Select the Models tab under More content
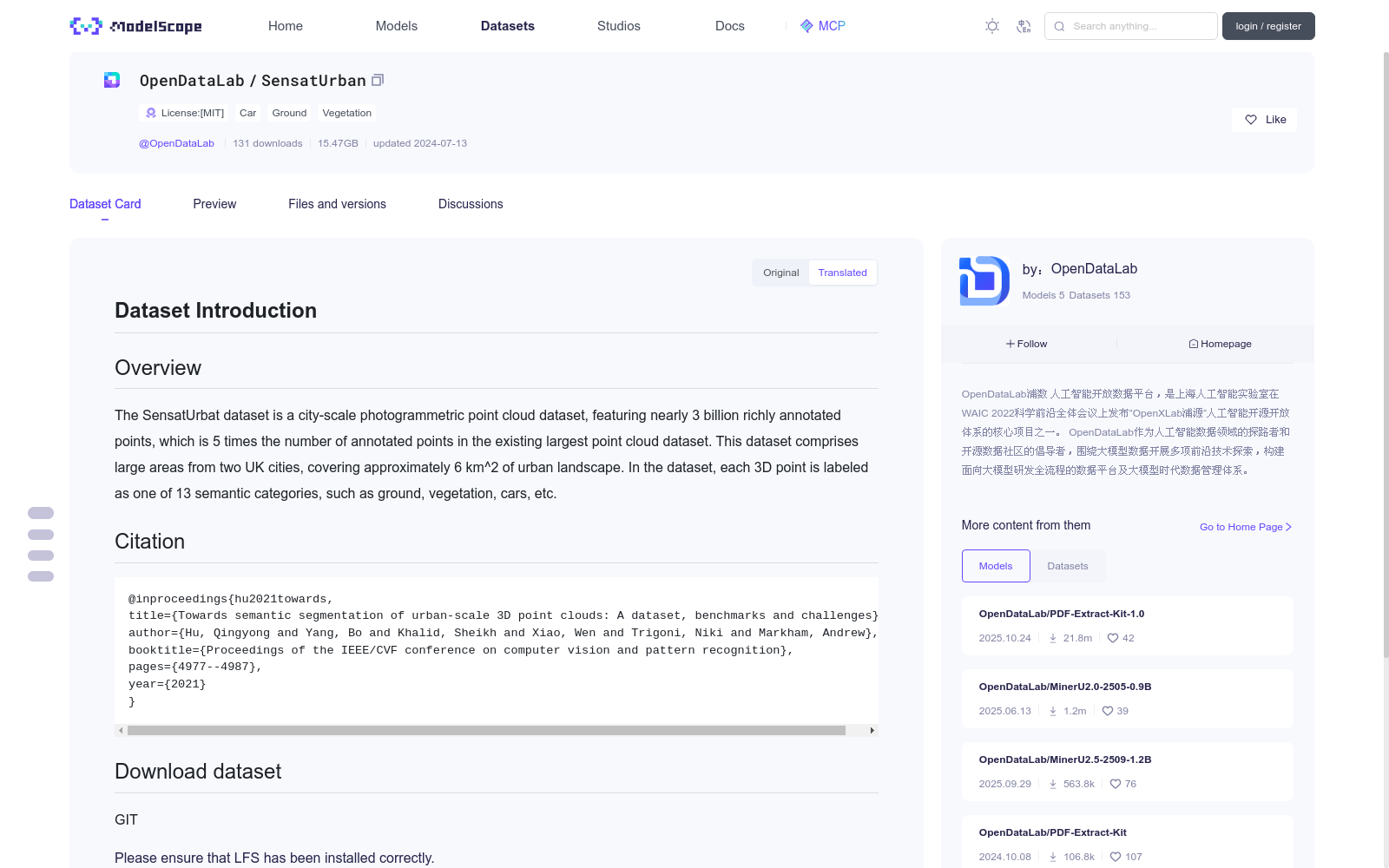Screen dimensions: 1389x868 pyautogui.click(x=996, y=566)
